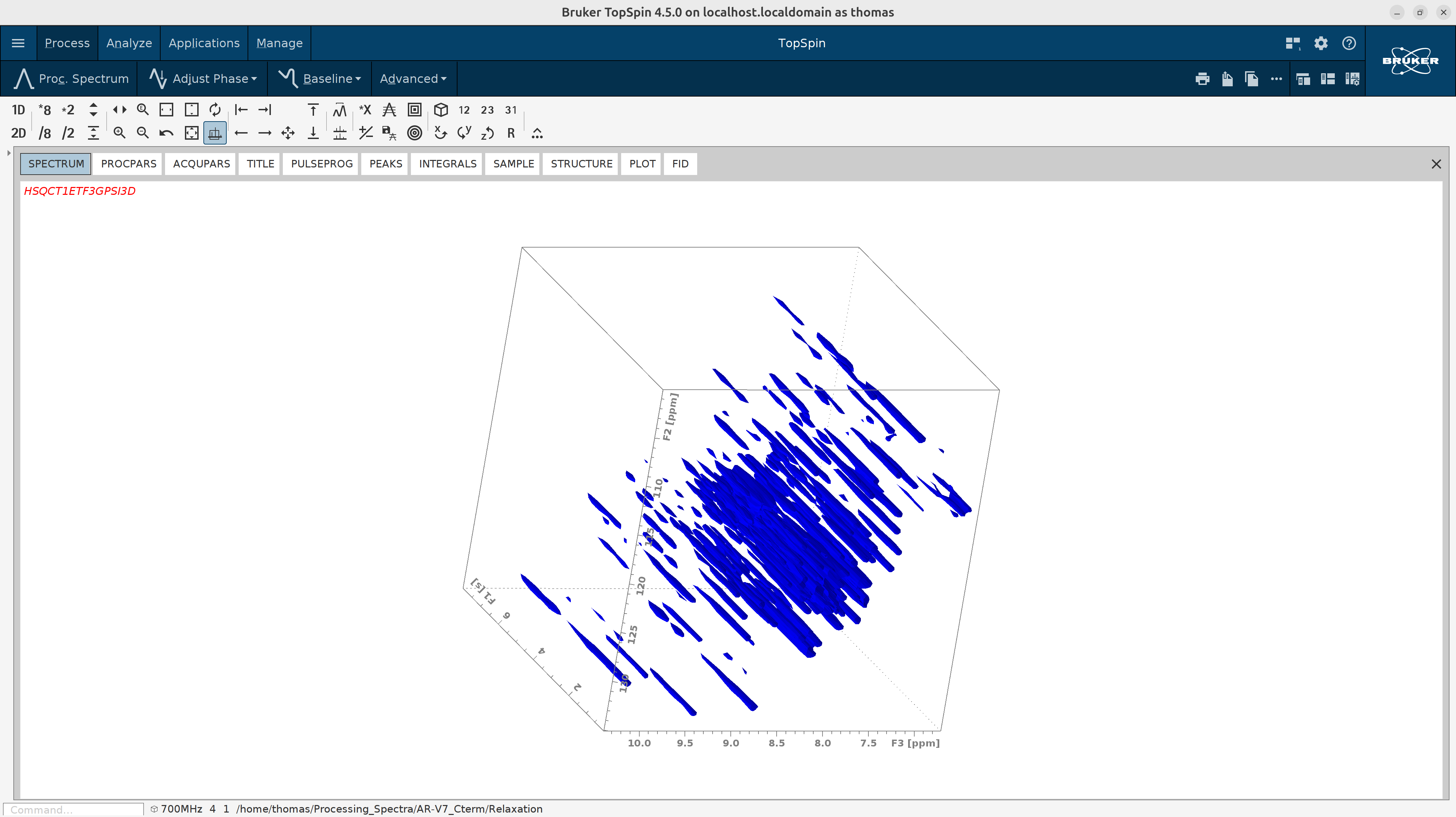Rotate the cube around the x axis
This screenshot has width=1456, height=817.
tap(441, 133)
